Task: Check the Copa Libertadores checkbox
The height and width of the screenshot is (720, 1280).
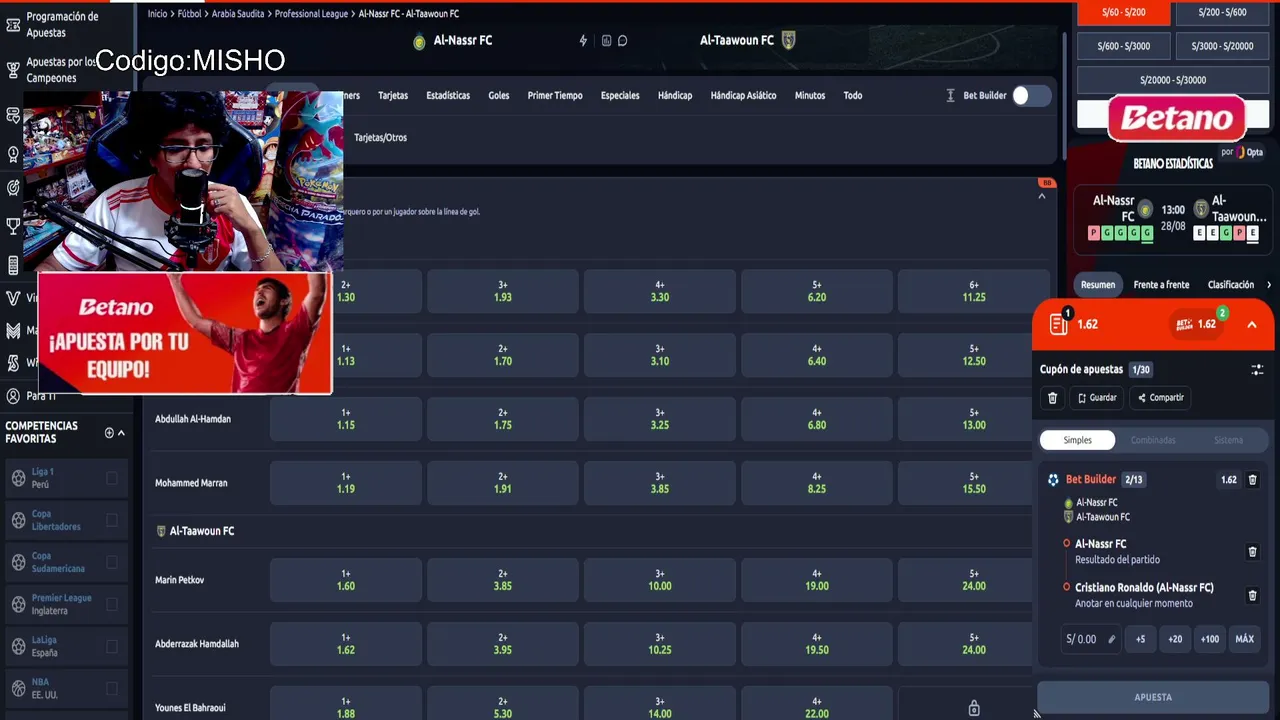Action: (x=112, y=520)
